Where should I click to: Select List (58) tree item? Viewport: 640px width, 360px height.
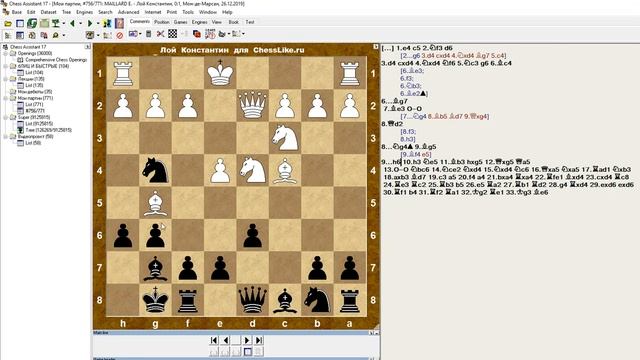click(33, 143)
